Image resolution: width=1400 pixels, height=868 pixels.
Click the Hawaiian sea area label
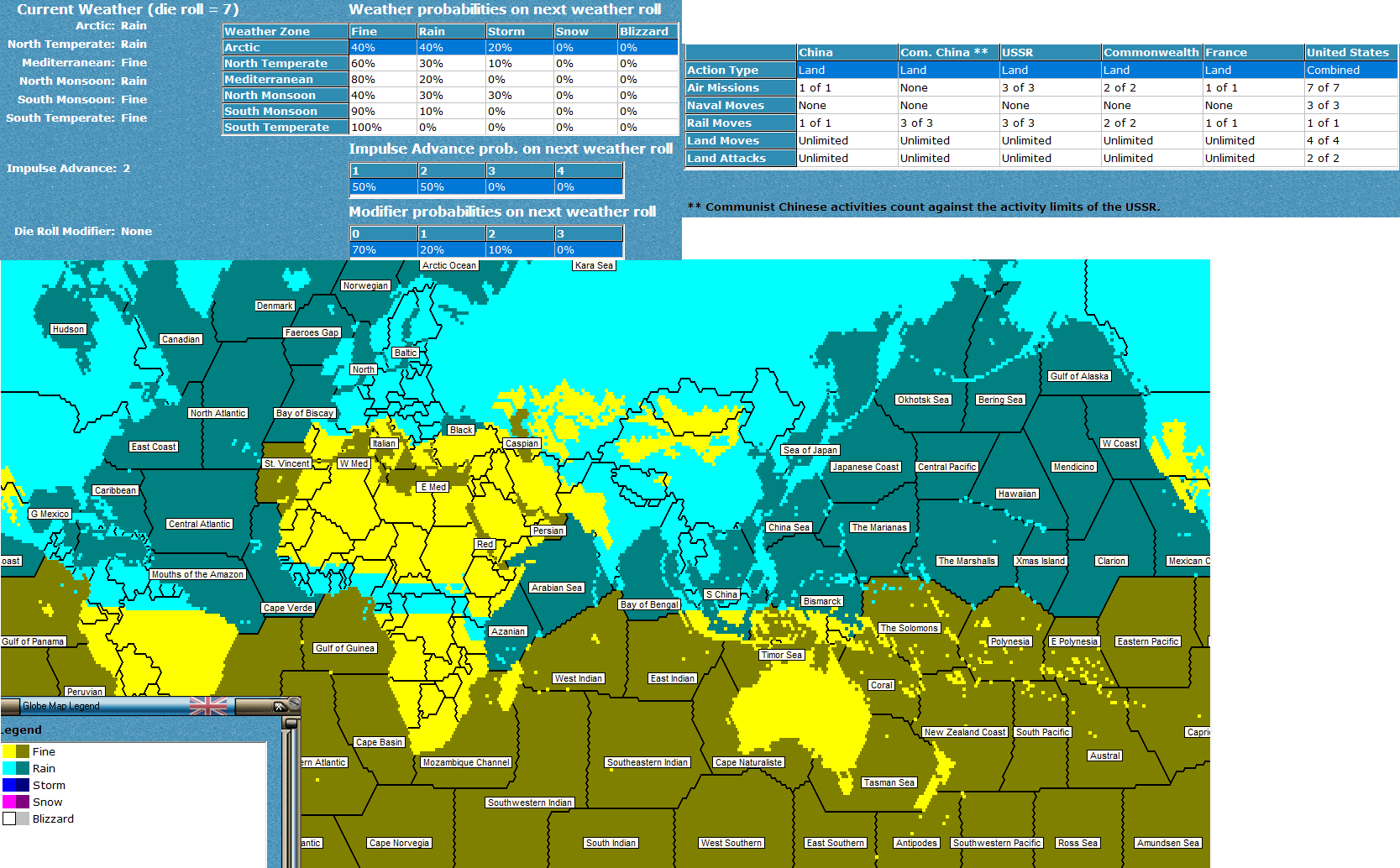[1017, 494]
